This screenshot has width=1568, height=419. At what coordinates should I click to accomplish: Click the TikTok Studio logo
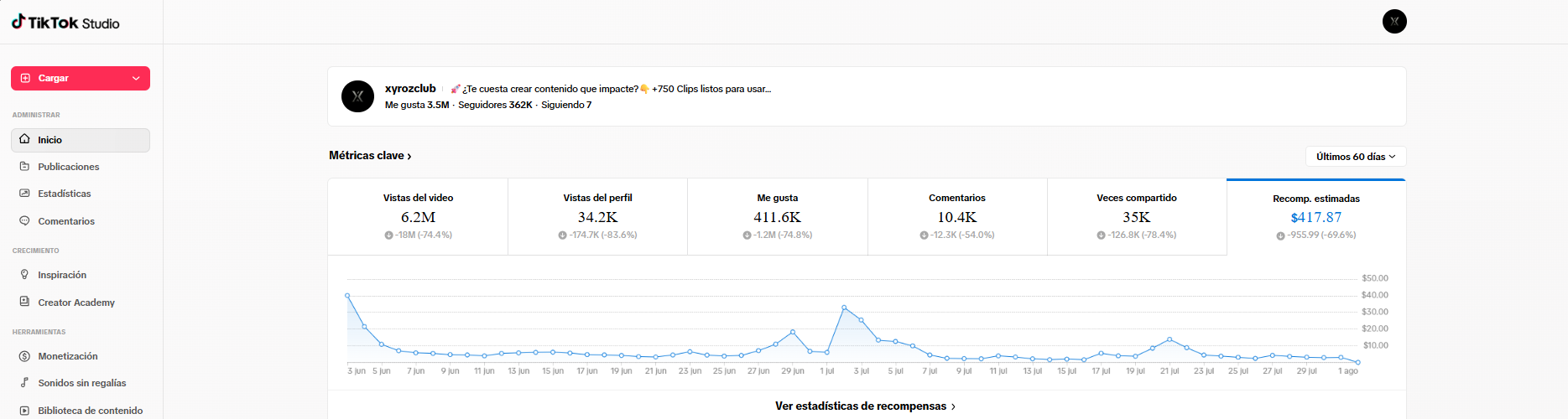pos(65,23)
